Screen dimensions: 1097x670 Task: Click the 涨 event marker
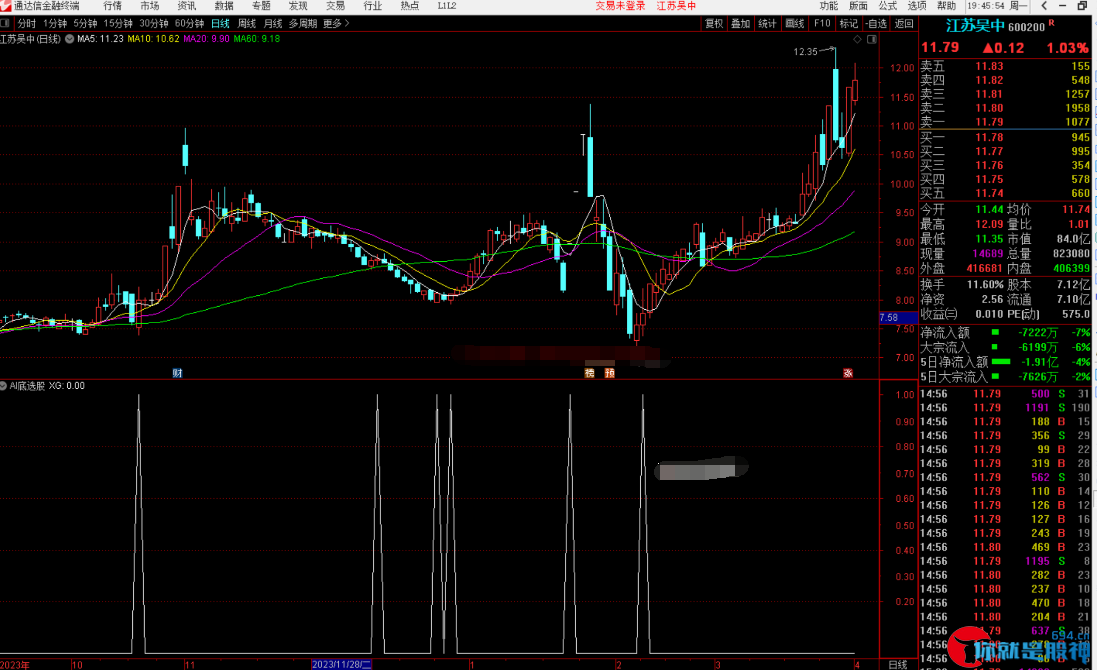coord(848,373)
